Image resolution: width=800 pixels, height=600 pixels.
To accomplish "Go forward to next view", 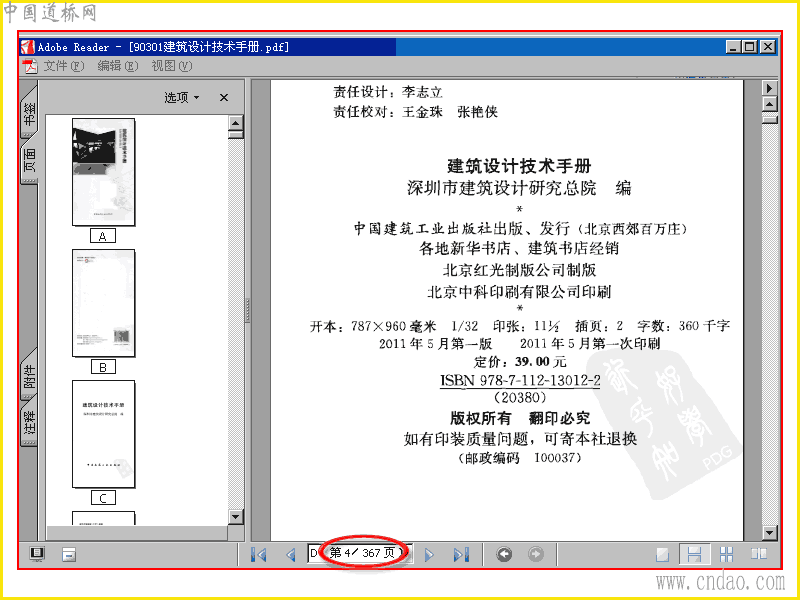I will (536, 554).
